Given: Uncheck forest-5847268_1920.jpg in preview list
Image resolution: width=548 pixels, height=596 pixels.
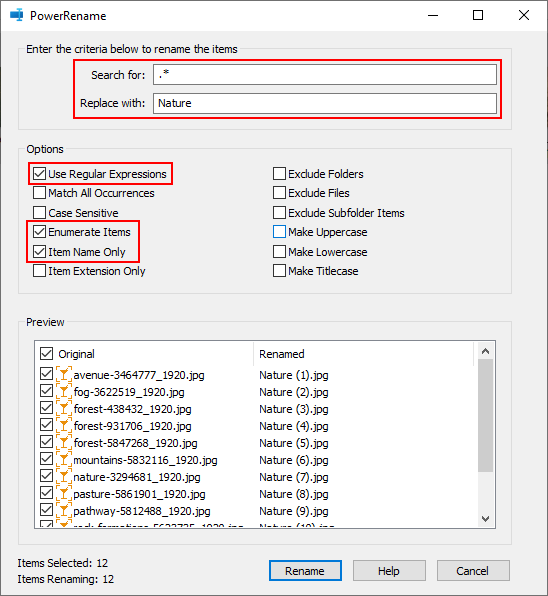Looking at the screenshot, I should [x=46, y=442].
